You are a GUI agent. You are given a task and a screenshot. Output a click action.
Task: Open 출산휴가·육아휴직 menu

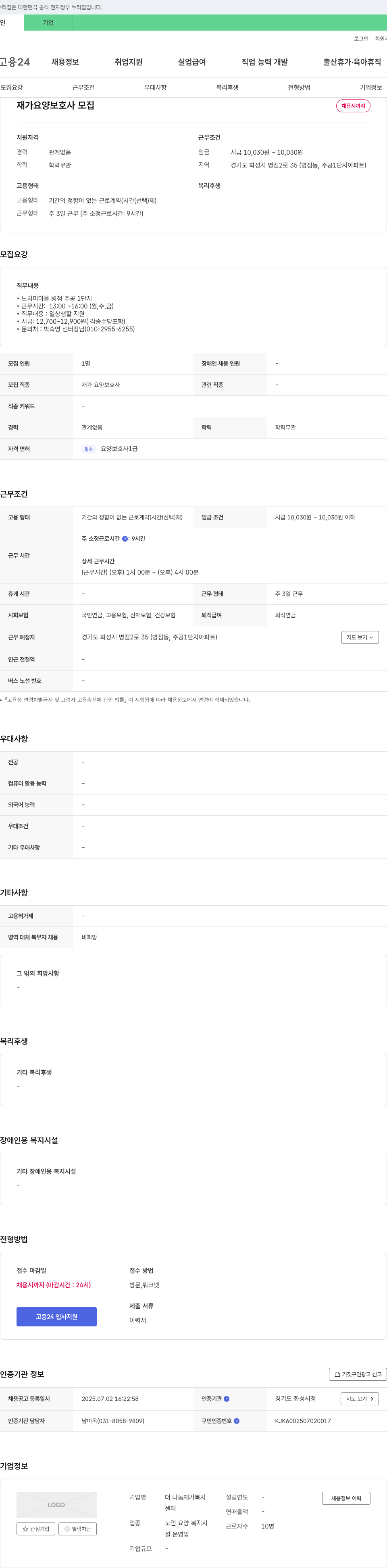pos(352,62)
